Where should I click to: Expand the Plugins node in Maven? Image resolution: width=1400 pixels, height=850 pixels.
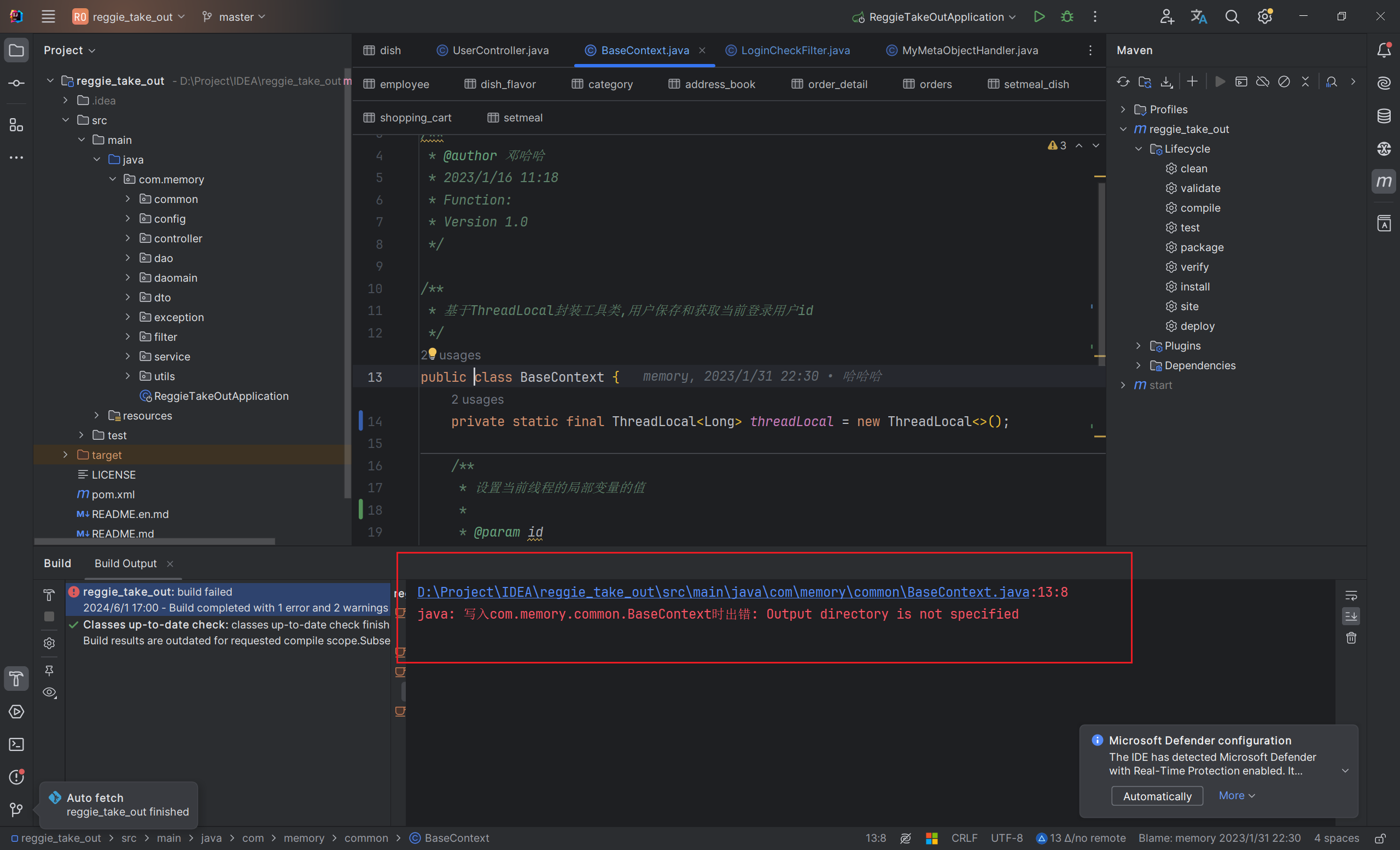[1138, 346]
